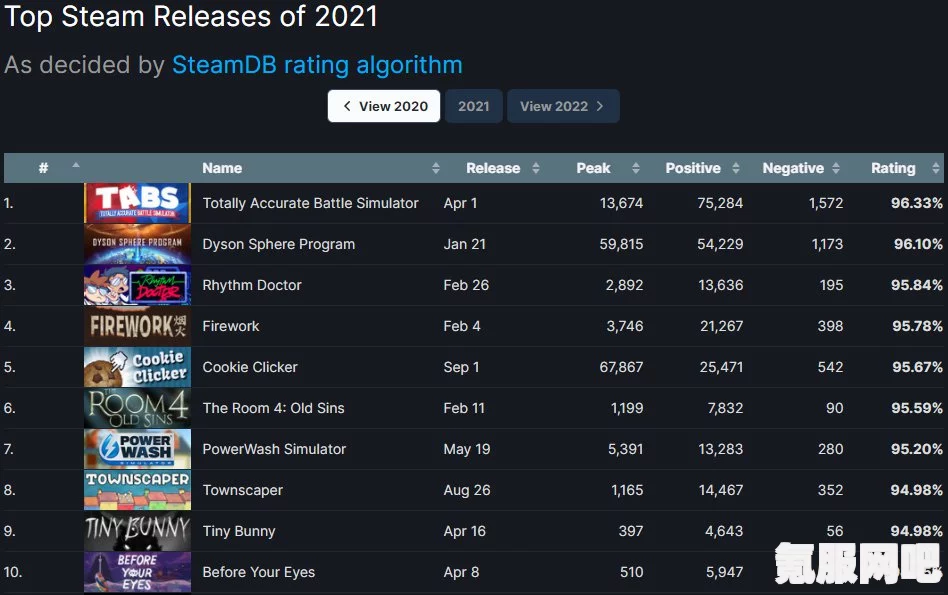Select the 95.20% rating for PowerWash
Viewport: 948px width, 595px height.
917,449
